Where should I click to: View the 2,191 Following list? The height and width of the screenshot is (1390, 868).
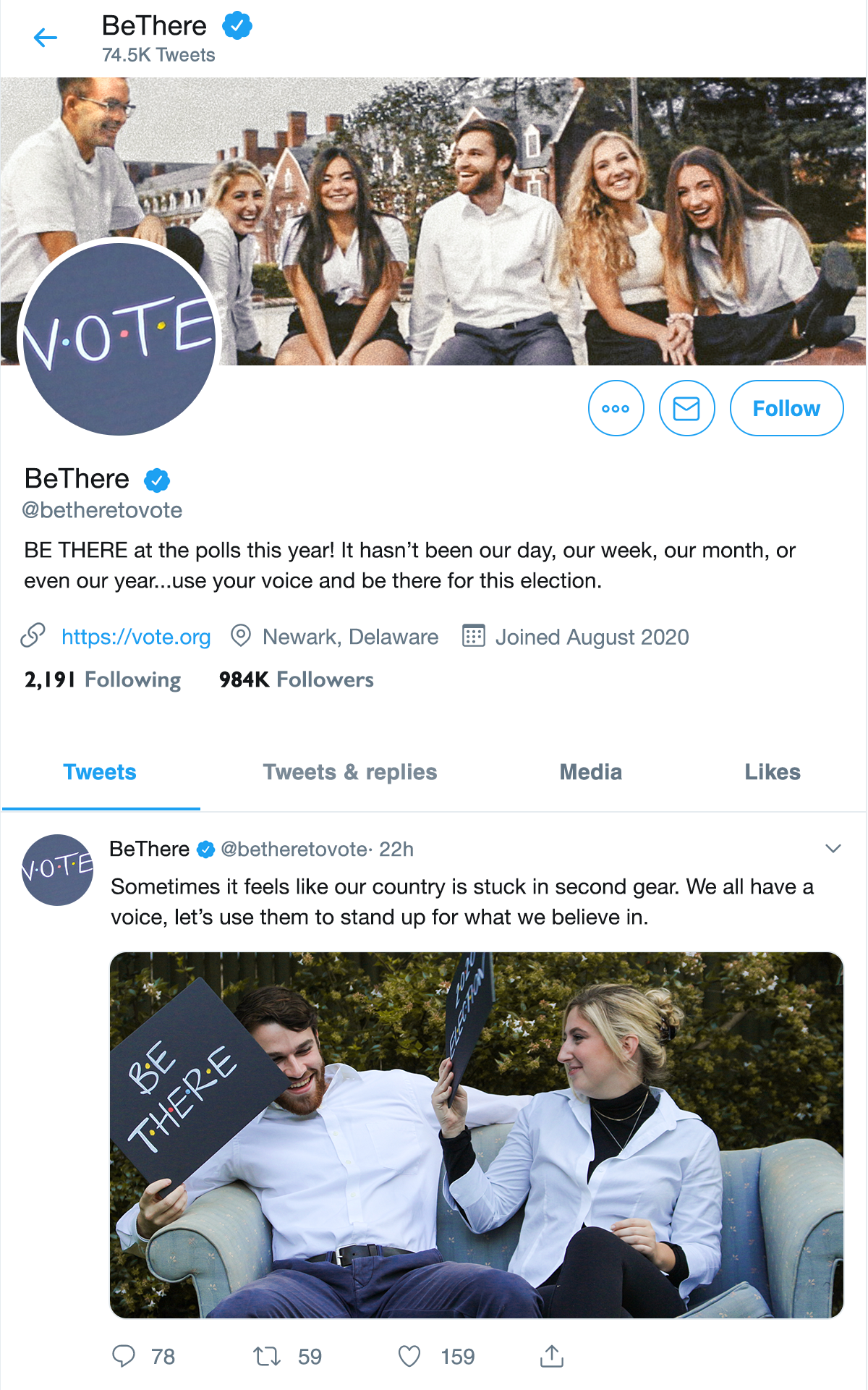(x=103, y=679)
